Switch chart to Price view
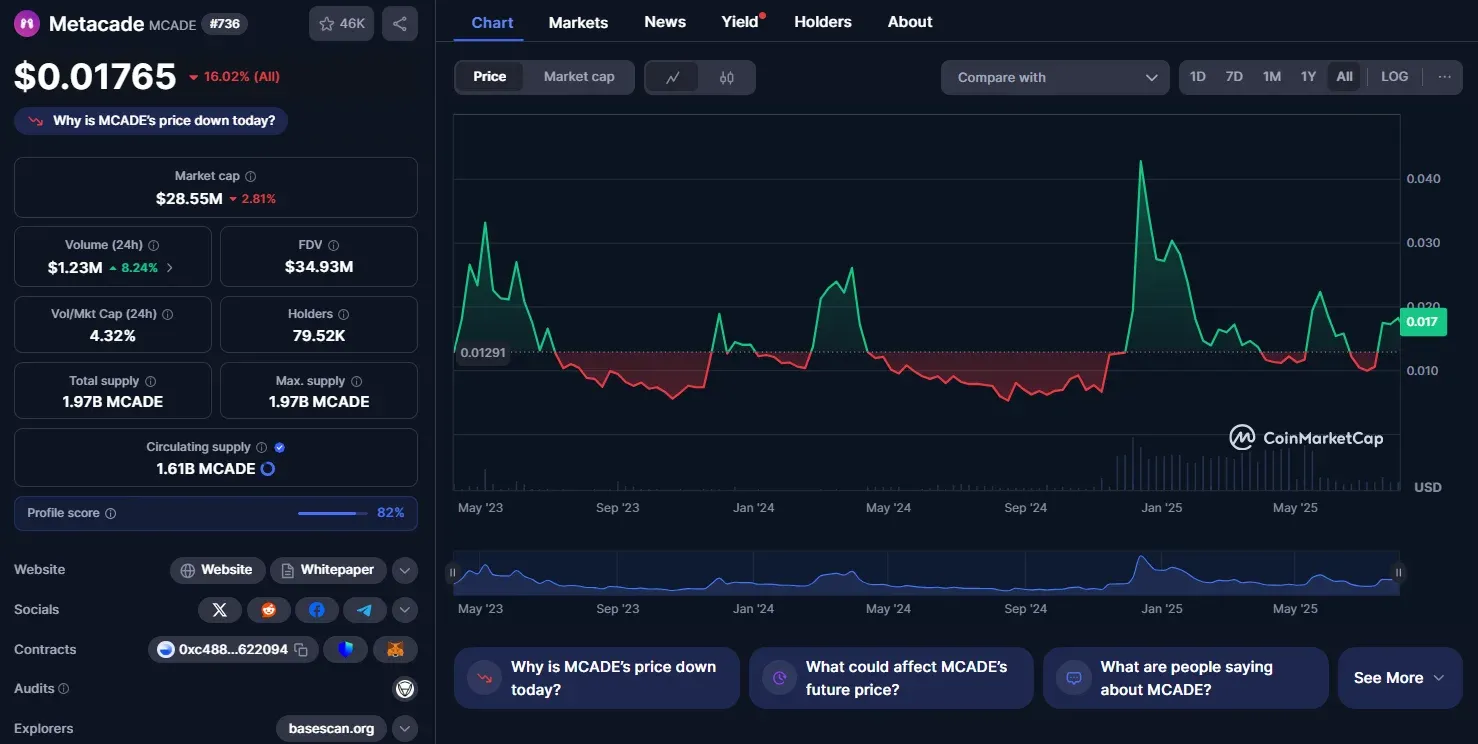 490,77
